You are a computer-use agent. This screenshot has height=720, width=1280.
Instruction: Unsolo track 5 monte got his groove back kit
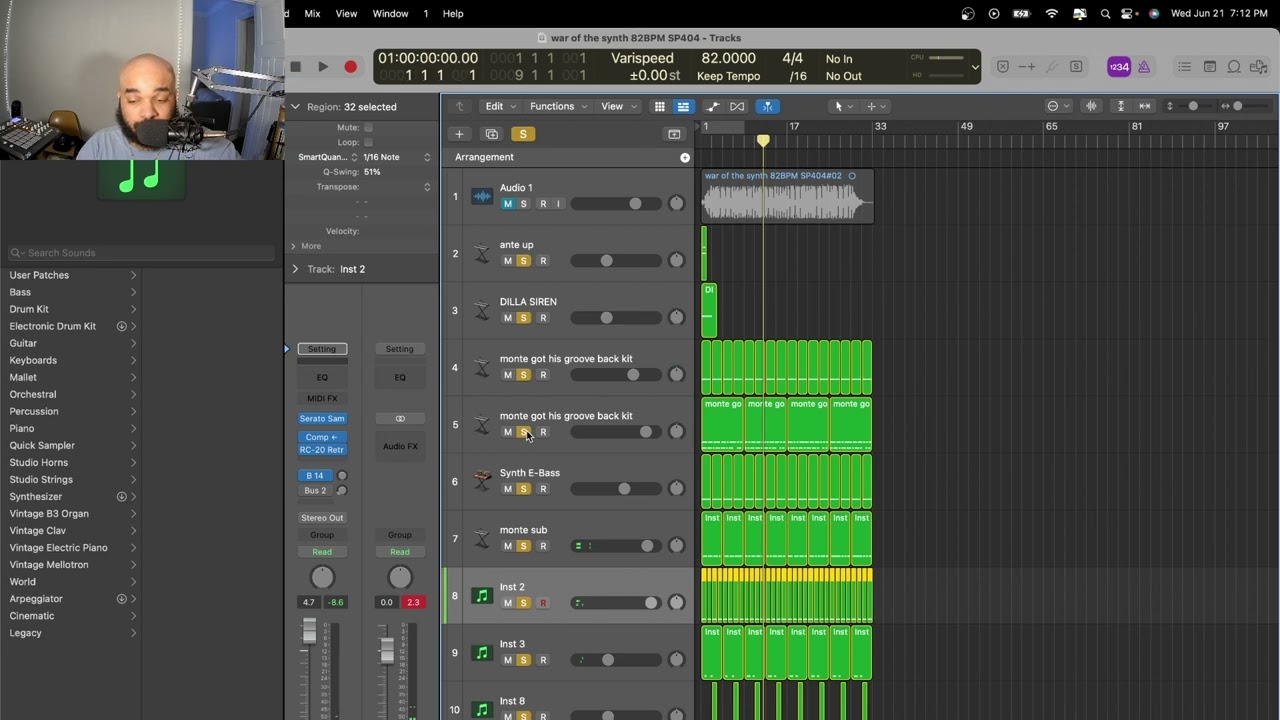(x=523, y=432)
